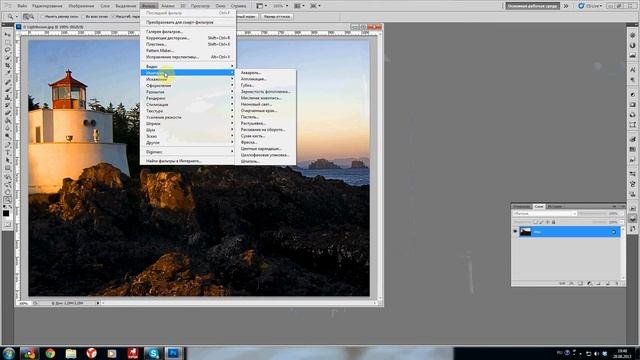Open Skype from the taskbar
The height and width of the screenshot is (360, 640).
point(153,353)
